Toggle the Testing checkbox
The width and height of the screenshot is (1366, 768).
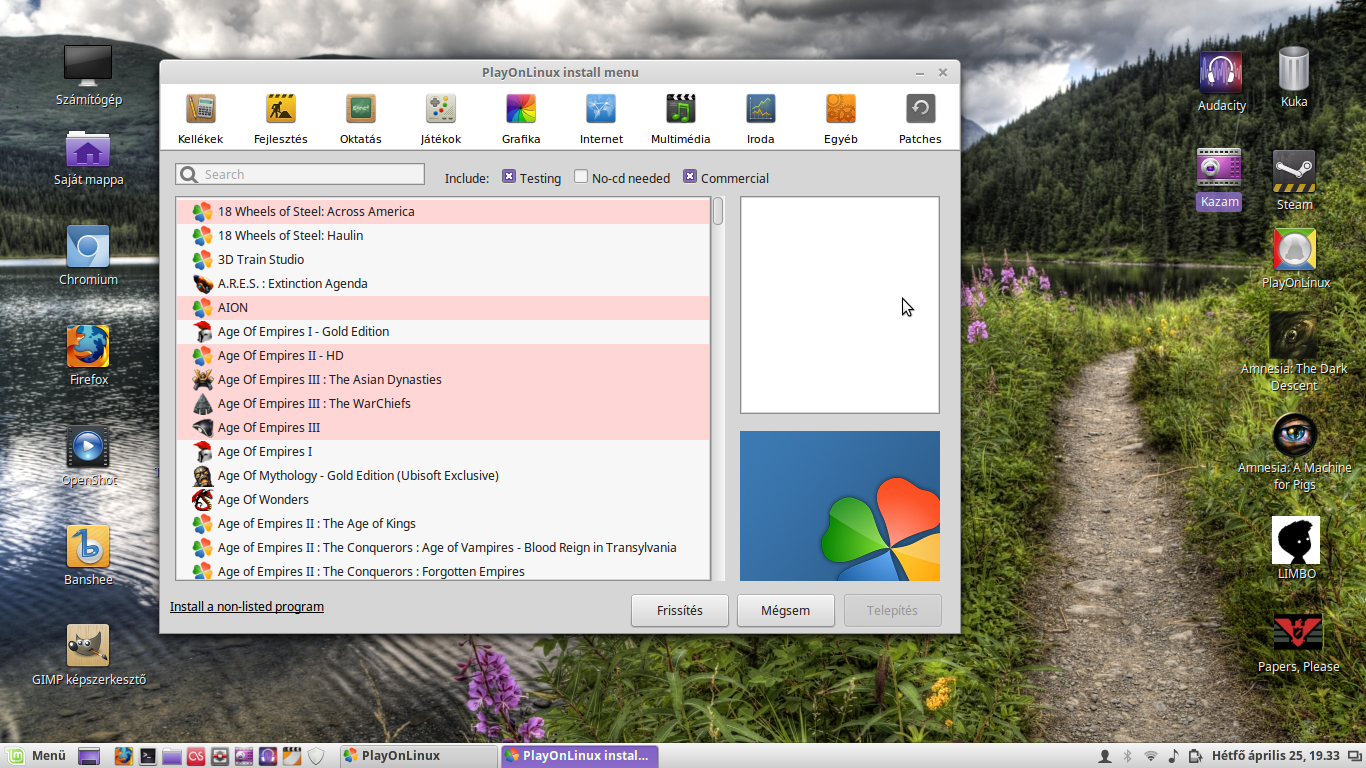click(x=509, y=177)
